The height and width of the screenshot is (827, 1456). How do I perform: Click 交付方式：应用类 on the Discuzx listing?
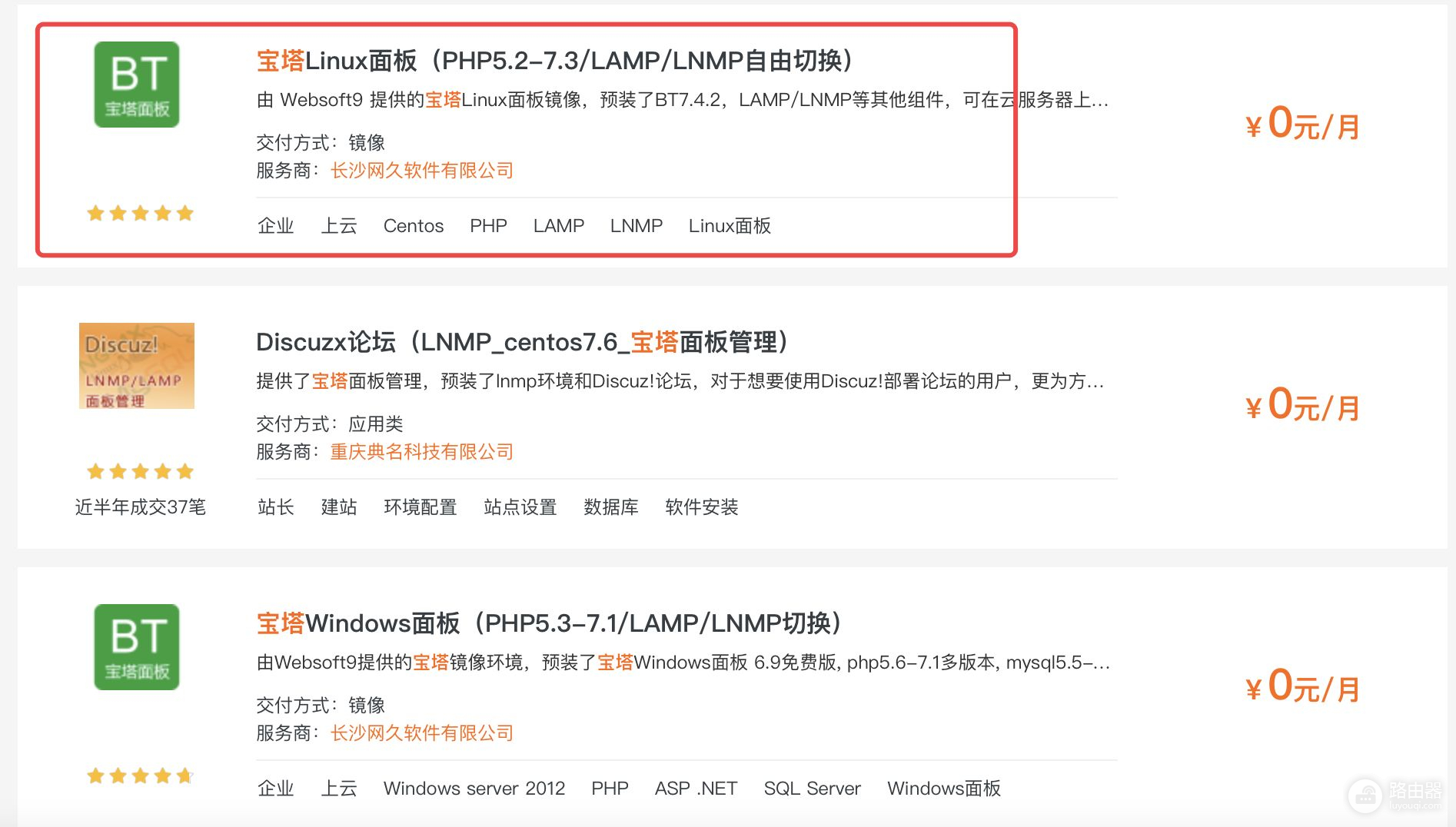click(x=330, y=424)
